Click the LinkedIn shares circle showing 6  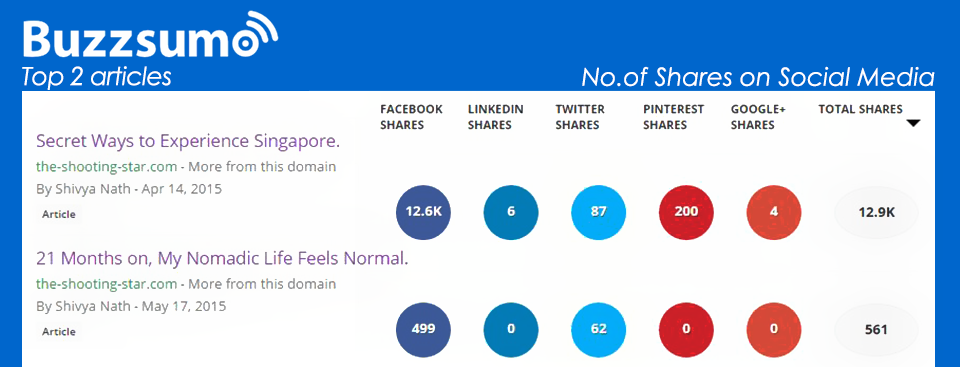coord(511,212)
